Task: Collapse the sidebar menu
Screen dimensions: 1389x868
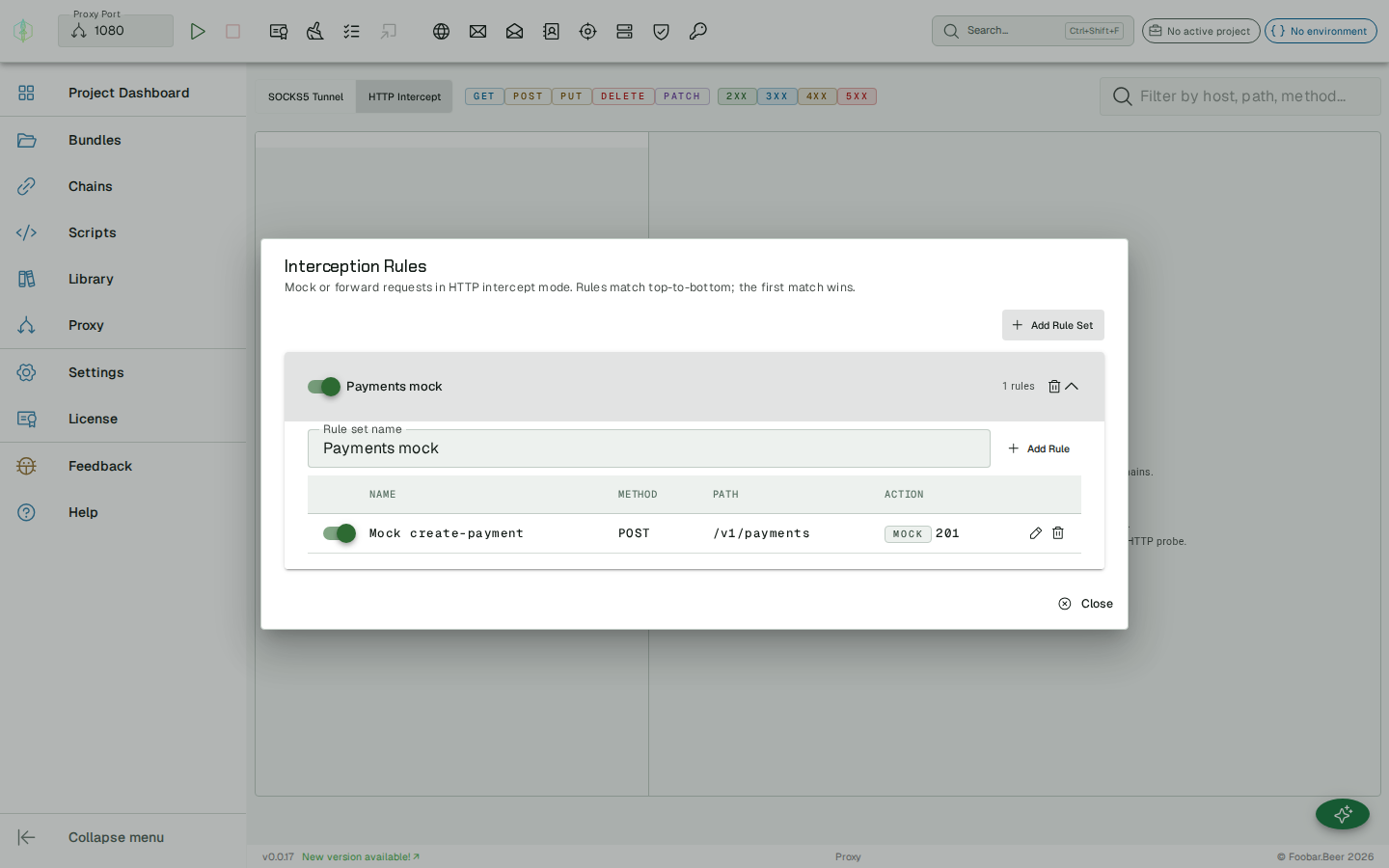Action: click(x=123, y=837)
